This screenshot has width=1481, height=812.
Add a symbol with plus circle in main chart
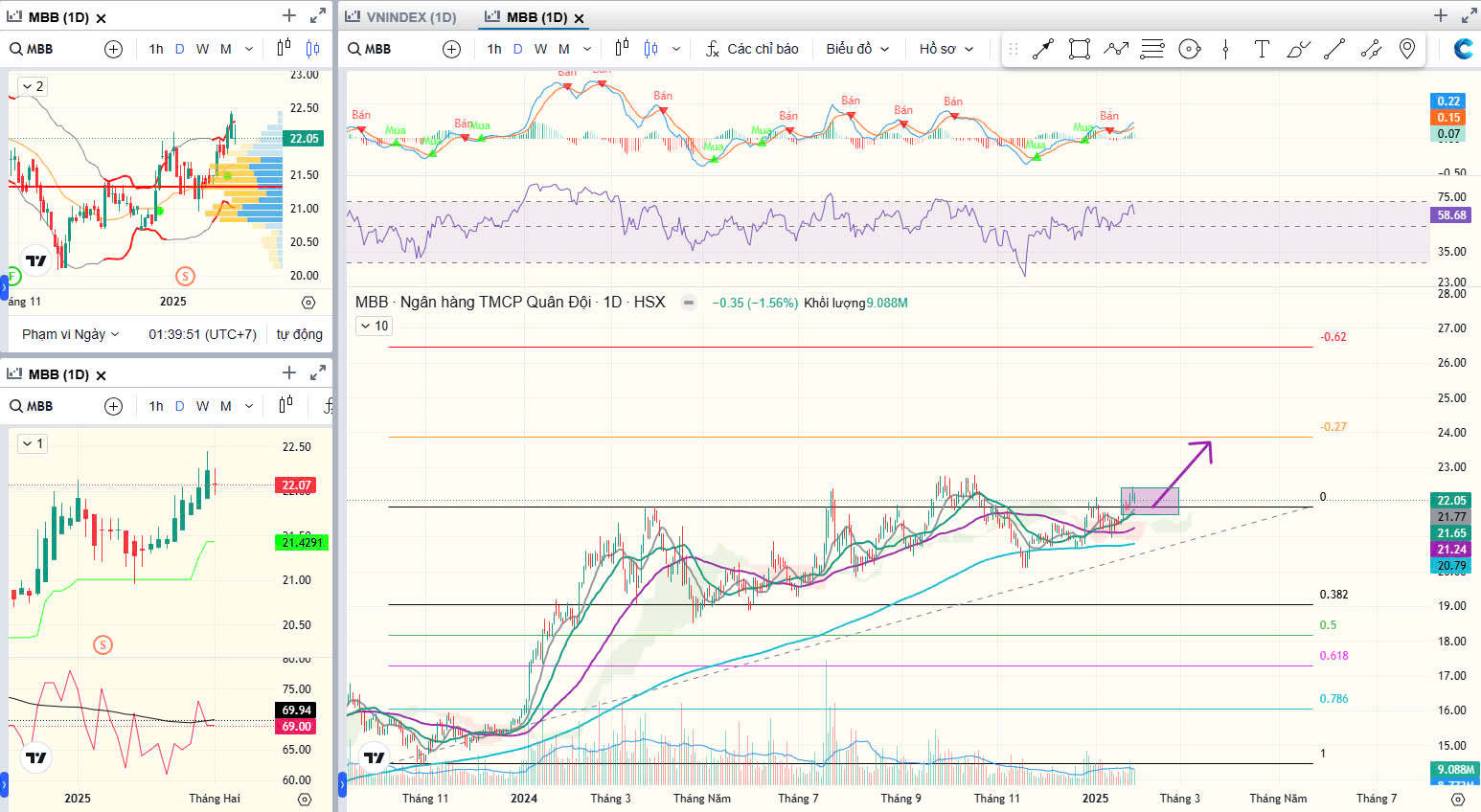coord(452,49)
